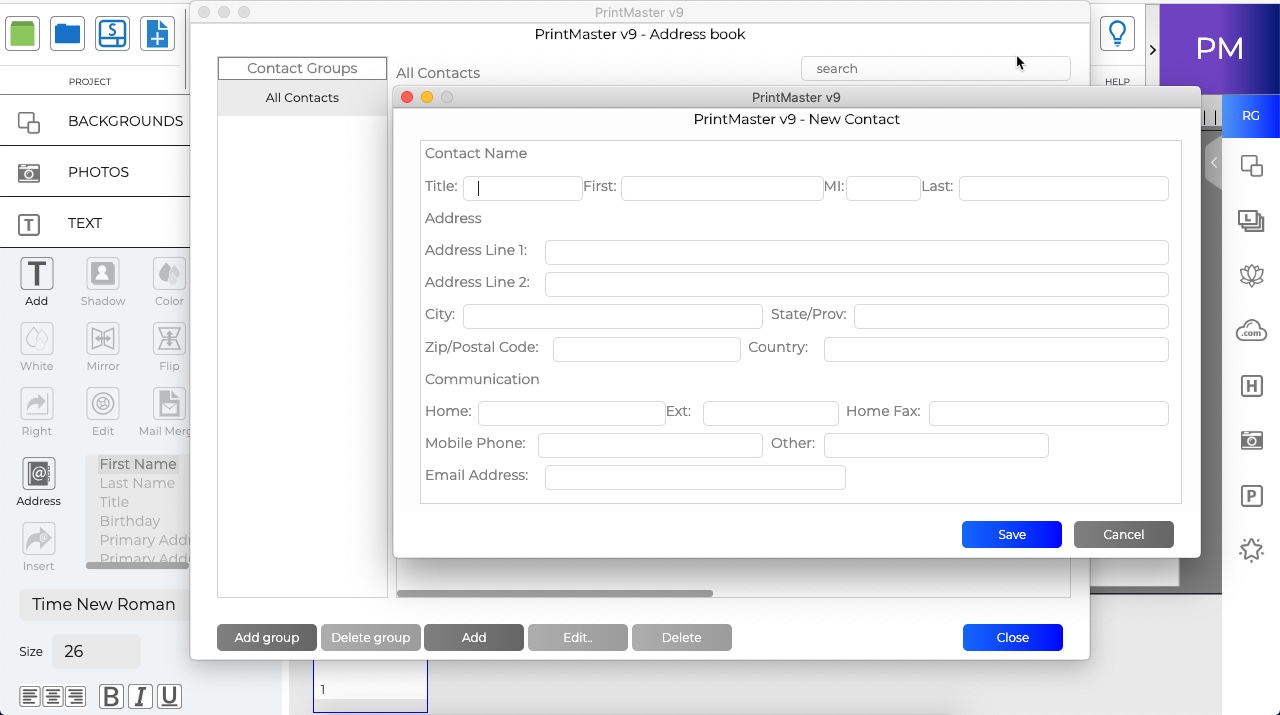This screenshot has height=715, width=1280.
Task: Click the Mail Merge icon
Action: click(168, 403)
